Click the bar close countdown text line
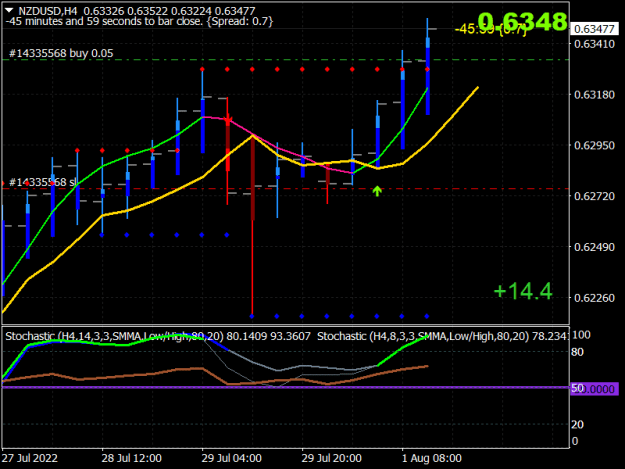The width and height of the screenshot is (625, 469). [x=140, y=21]
